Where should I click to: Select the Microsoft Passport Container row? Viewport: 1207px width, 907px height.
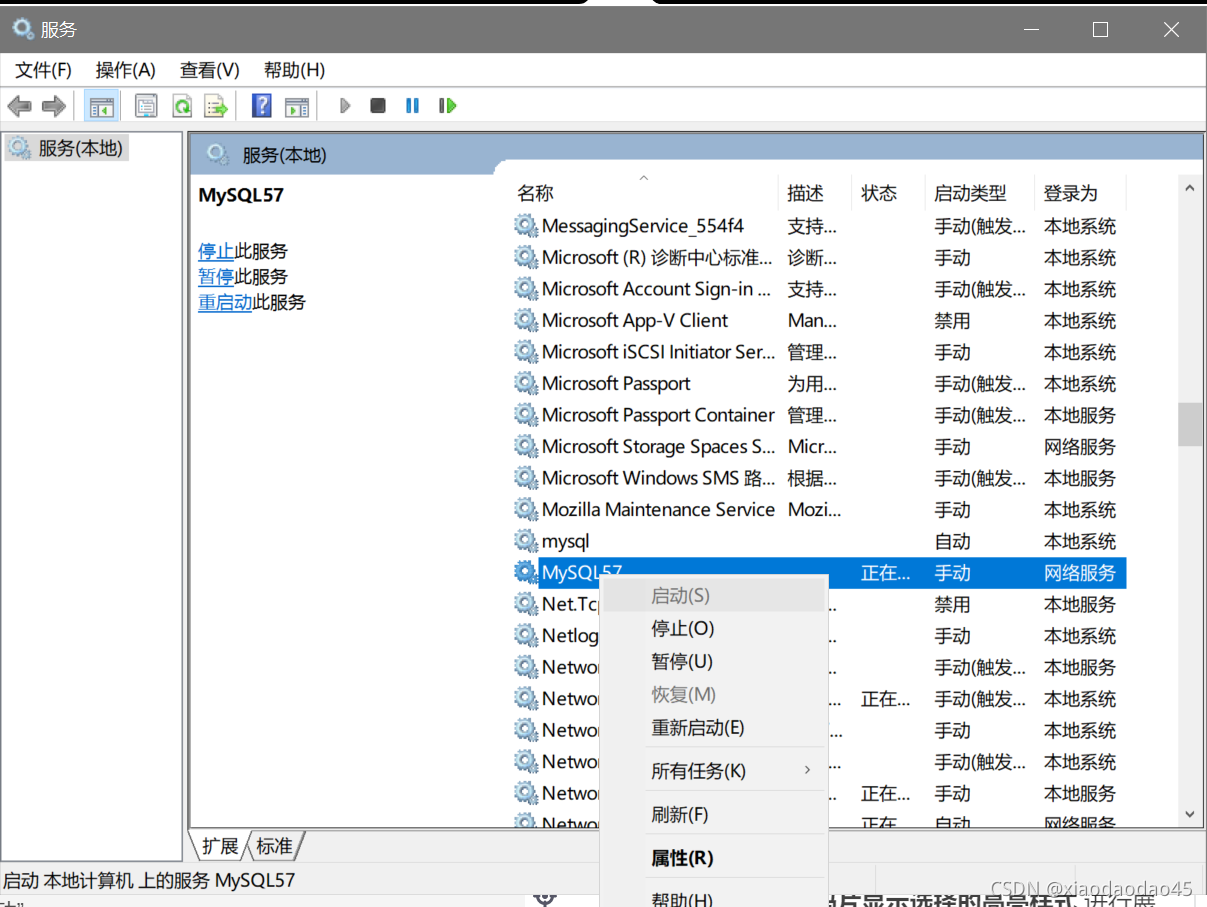click(x=819, y=415)
